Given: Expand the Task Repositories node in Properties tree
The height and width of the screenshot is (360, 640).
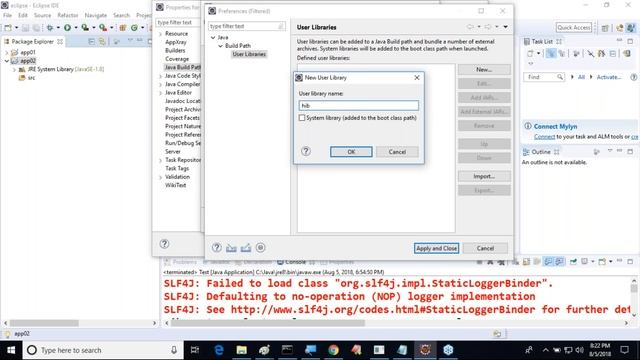Looking at the screenshot, I should click(160, 160).
